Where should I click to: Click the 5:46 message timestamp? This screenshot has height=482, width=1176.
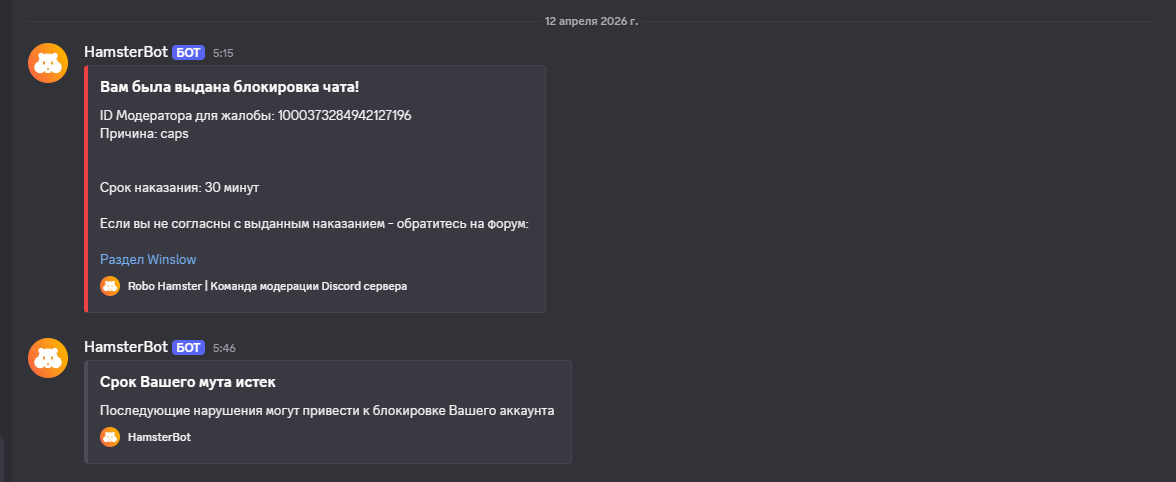224,348
